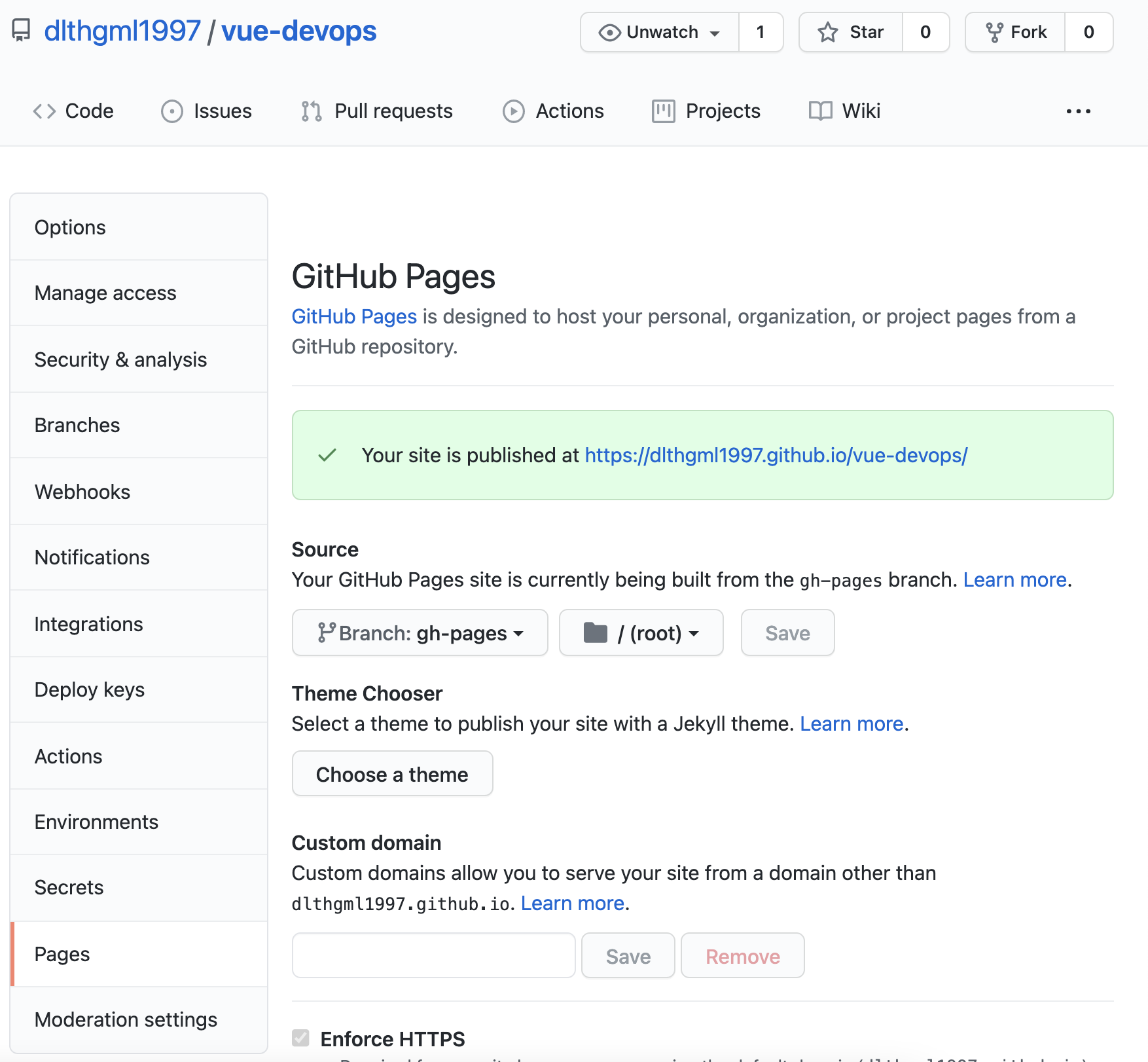
Task: Open Manage access settings
Action: coord(139,293)
